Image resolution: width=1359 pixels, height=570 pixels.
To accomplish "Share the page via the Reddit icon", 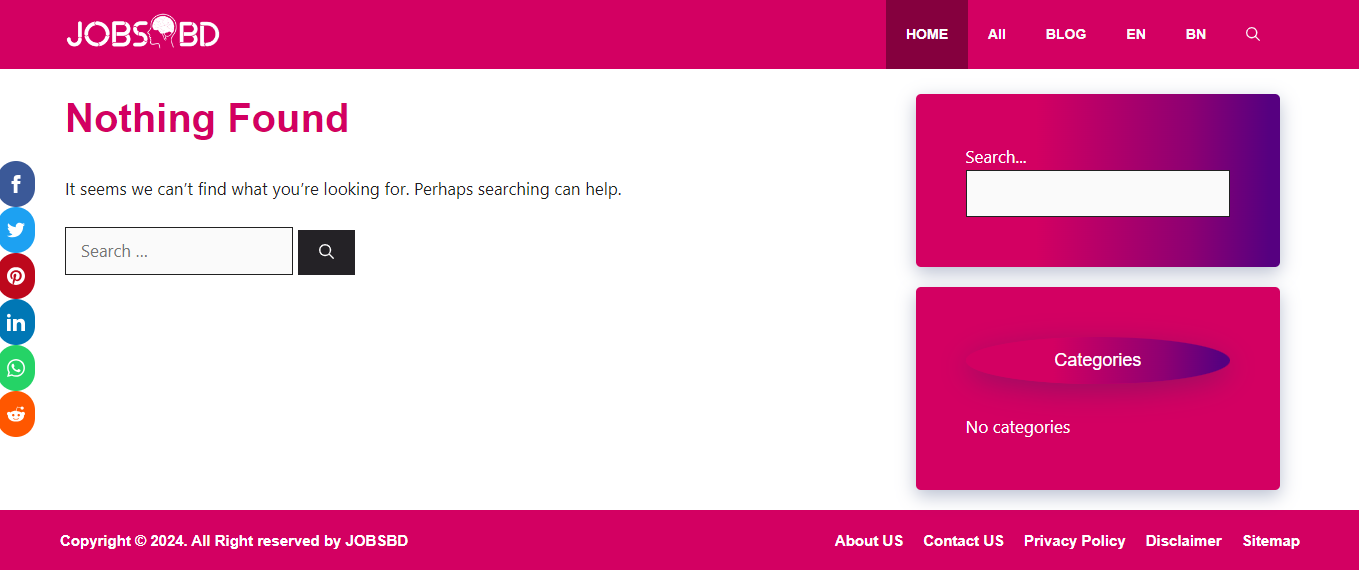I will click(16, 414).
